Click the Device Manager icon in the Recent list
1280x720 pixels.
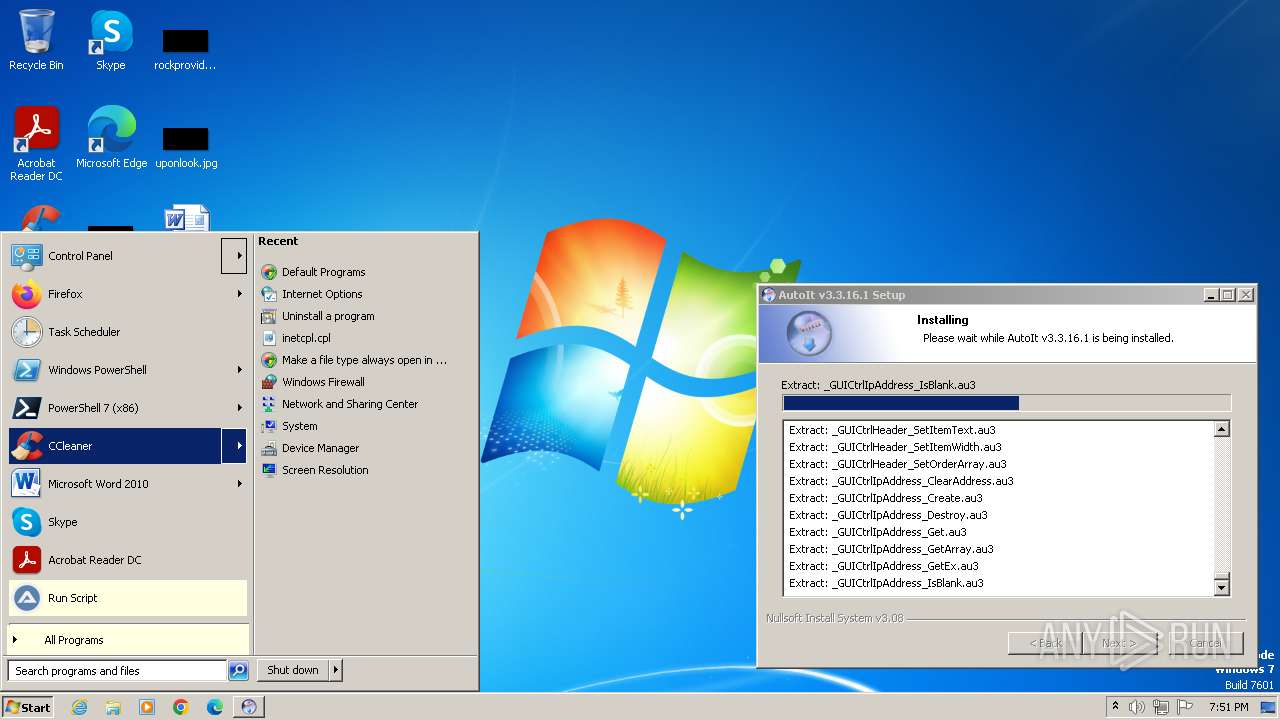pyautogui.click(x=268, y=448)
